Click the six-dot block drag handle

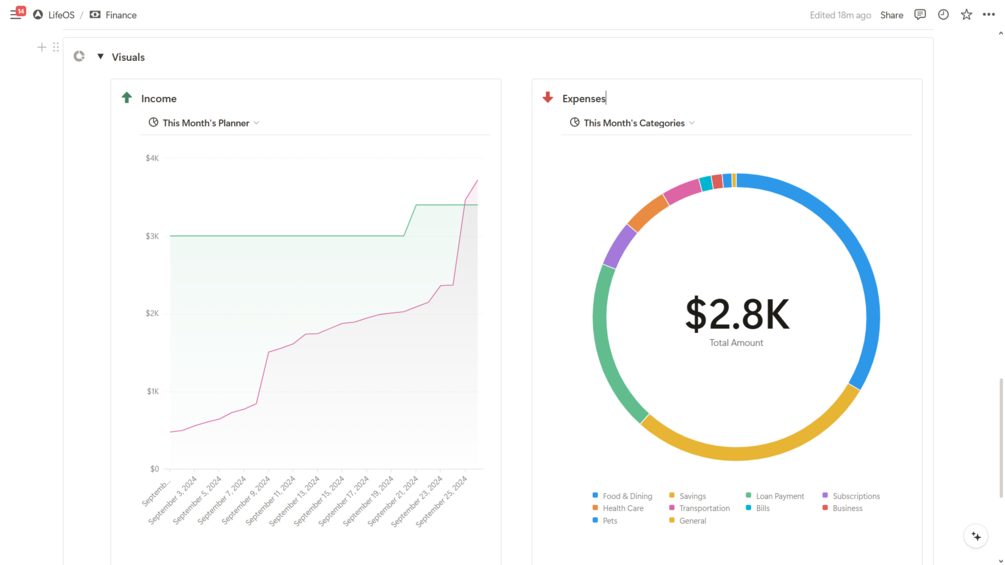click(56, 47)
